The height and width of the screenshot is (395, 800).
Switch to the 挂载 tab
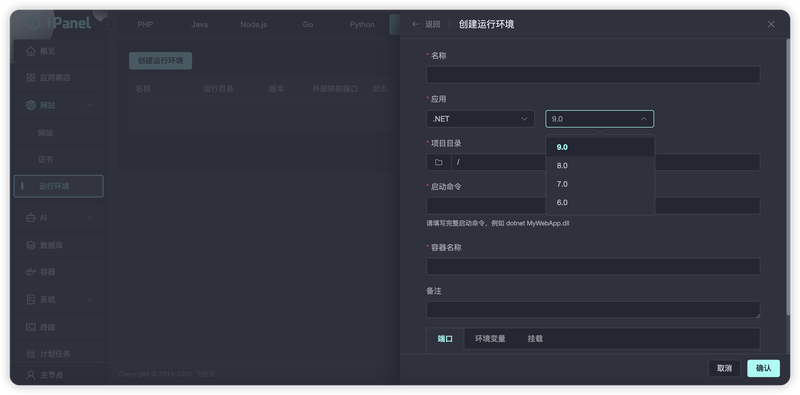pos(535,339)
